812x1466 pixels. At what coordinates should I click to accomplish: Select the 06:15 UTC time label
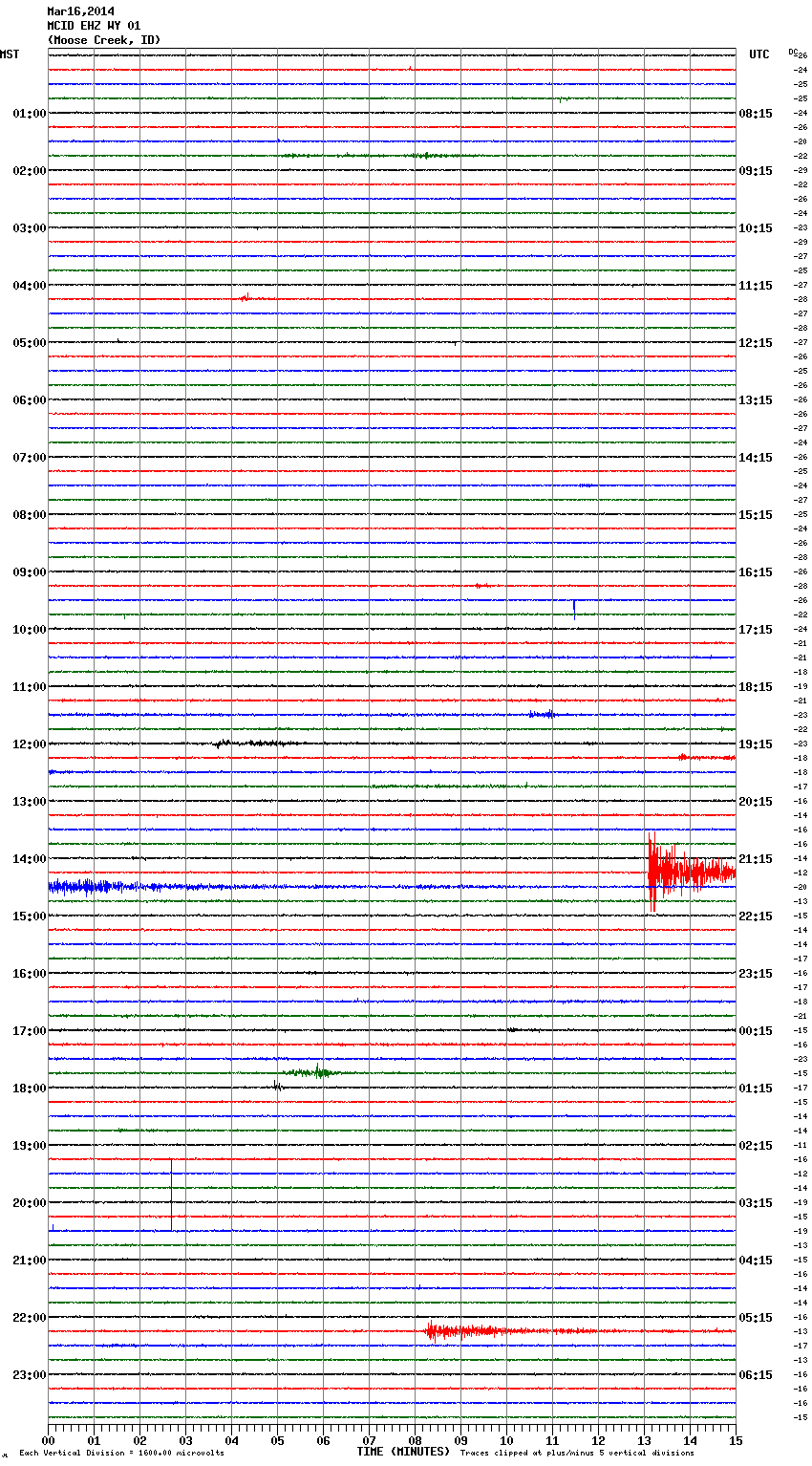point(756,1375)
